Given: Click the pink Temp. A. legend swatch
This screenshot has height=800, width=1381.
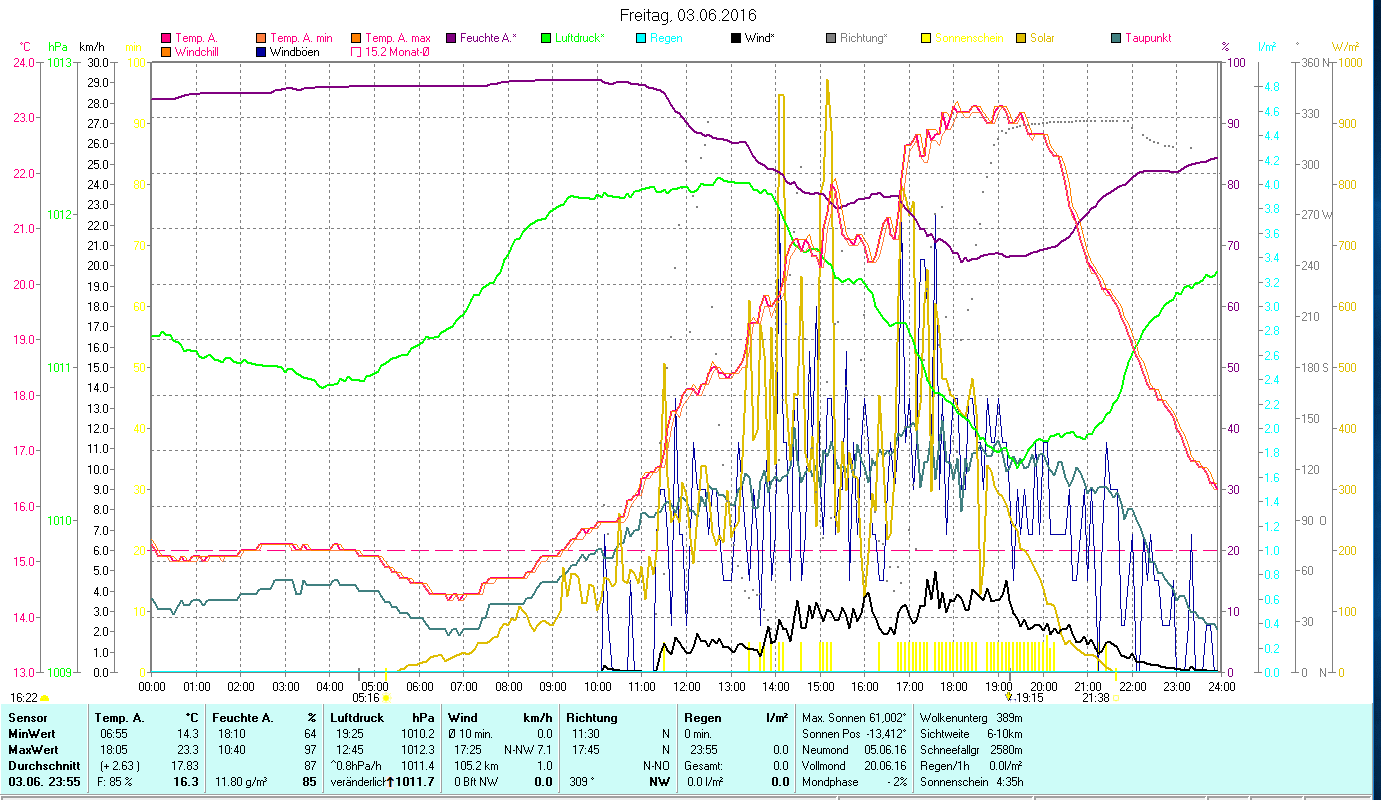Looking at the screenshot, I should 166,38.
